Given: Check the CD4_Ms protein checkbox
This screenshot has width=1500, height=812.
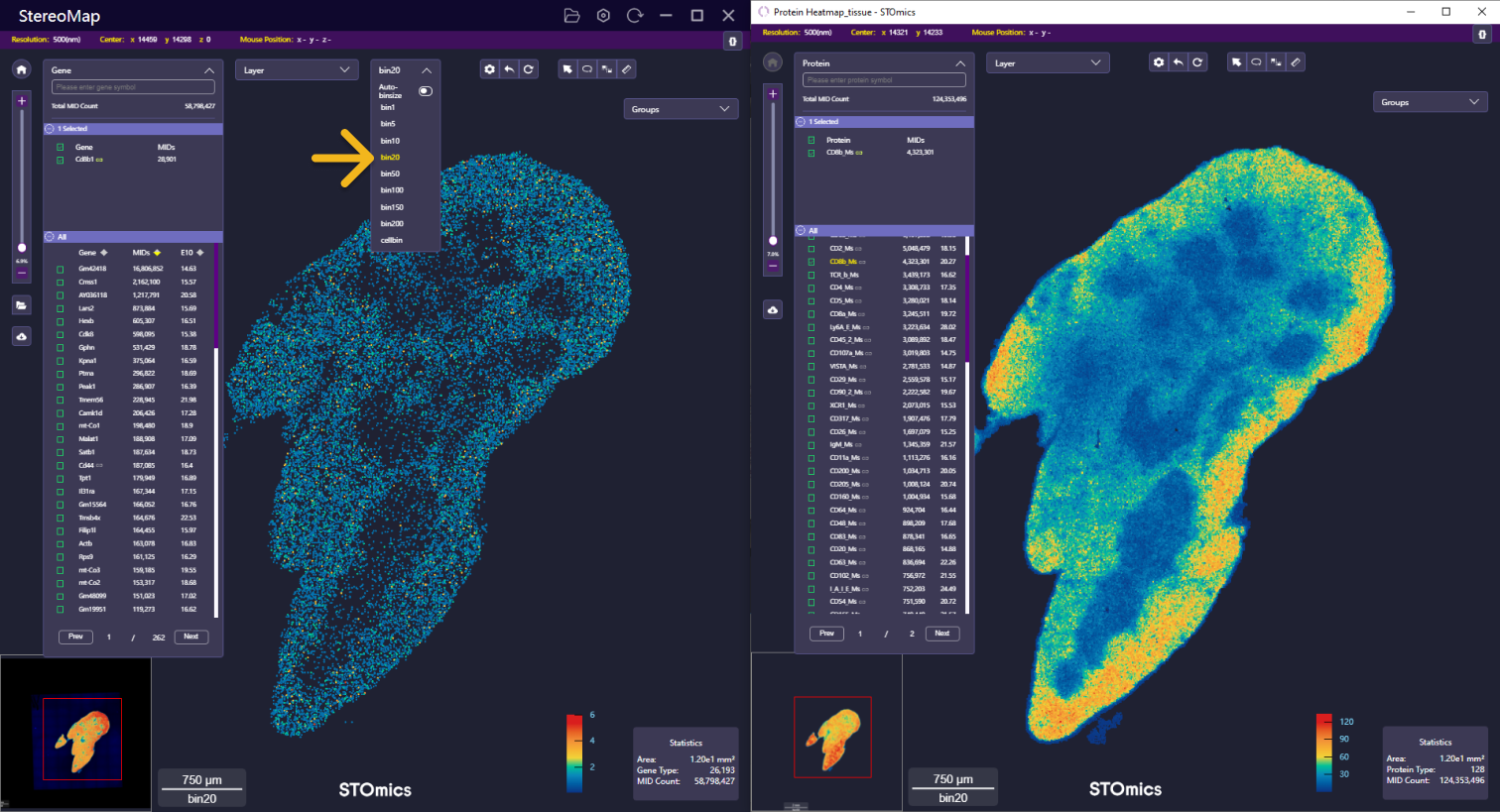Looking at the screenshot, I should point(812,288).
